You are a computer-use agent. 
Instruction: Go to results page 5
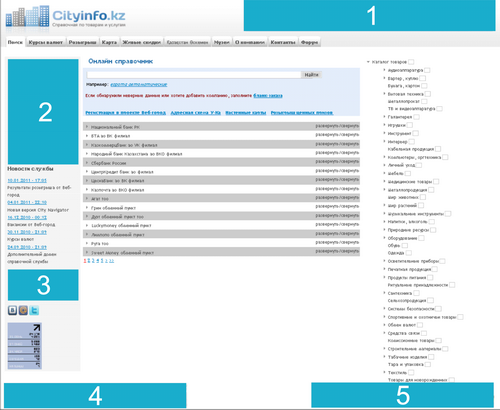(102, 261)
